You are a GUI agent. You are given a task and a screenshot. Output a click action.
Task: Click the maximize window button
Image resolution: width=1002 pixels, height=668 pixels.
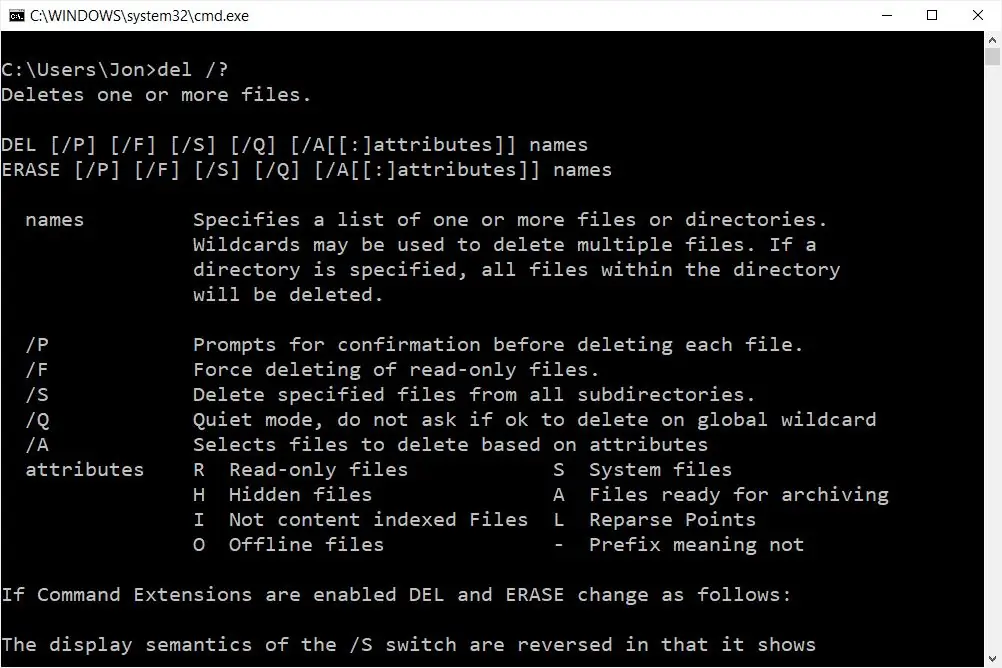pyautogui.click(x=932, y=15)
